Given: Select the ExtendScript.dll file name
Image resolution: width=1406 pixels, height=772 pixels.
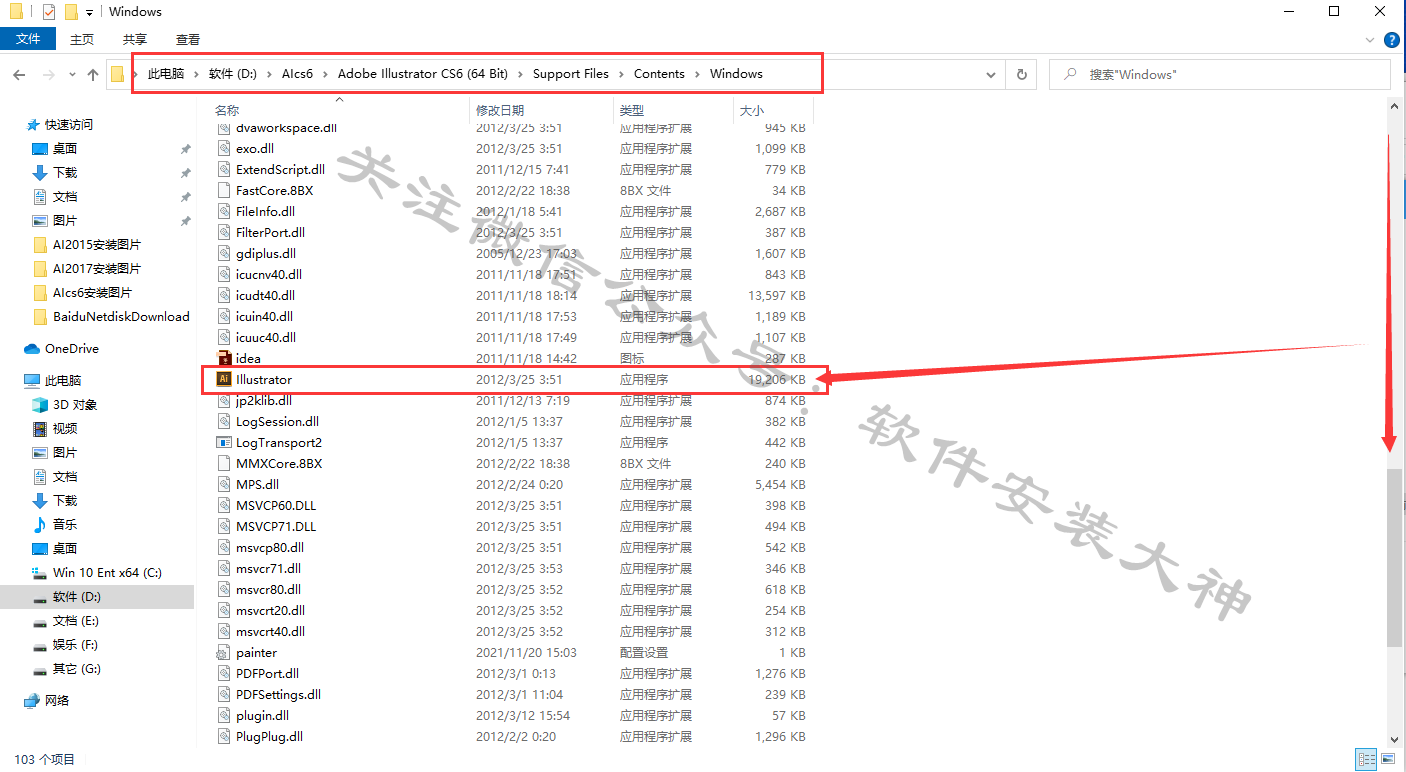Looking at the screenshot, I should point(280,169).
